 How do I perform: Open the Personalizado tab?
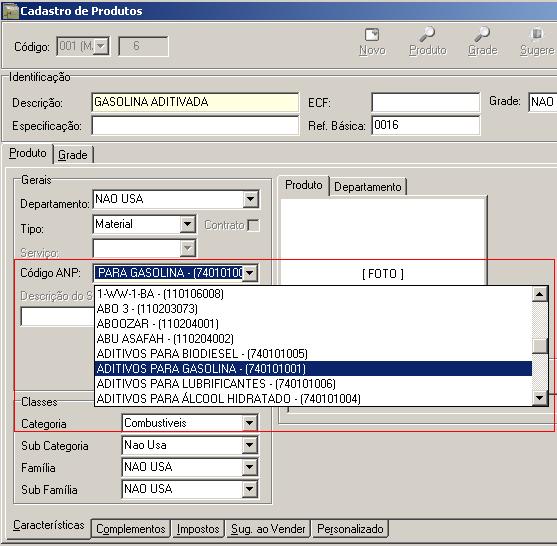tap(350, 529)
